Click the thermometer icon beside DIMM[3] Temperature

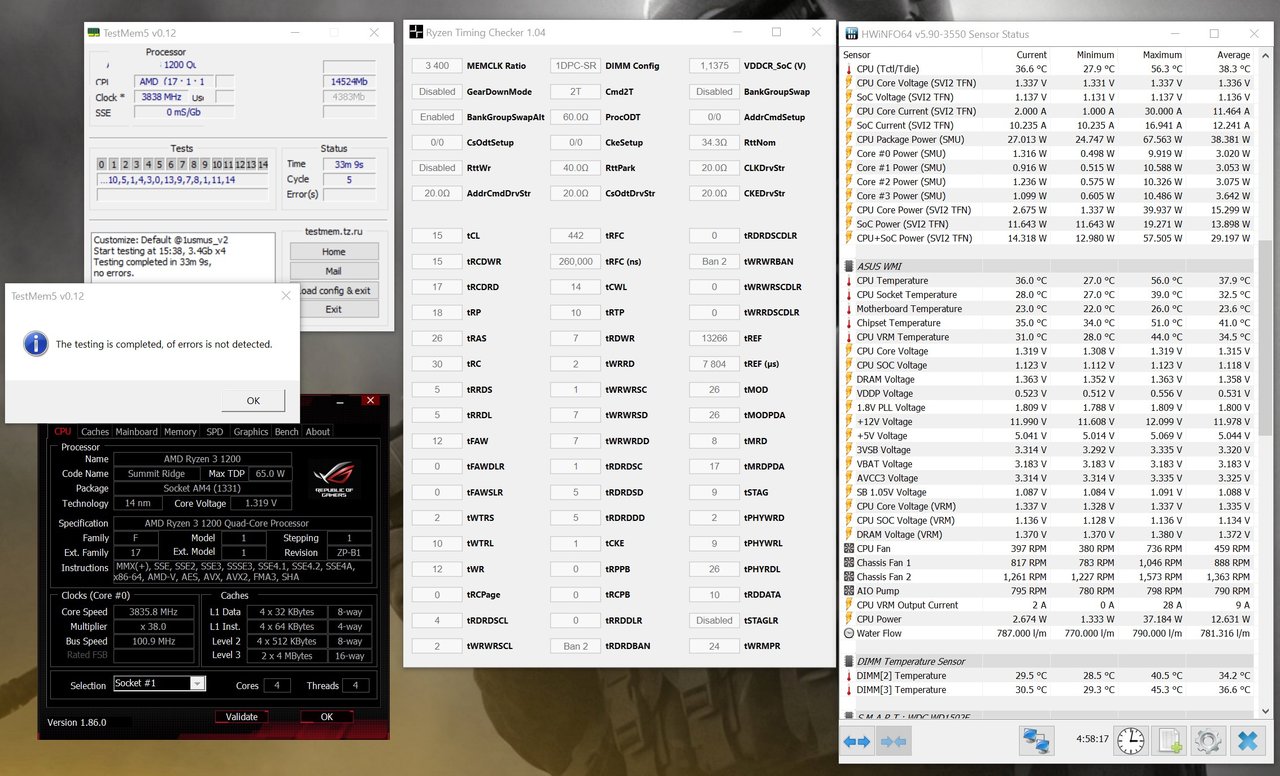point(849,689)
